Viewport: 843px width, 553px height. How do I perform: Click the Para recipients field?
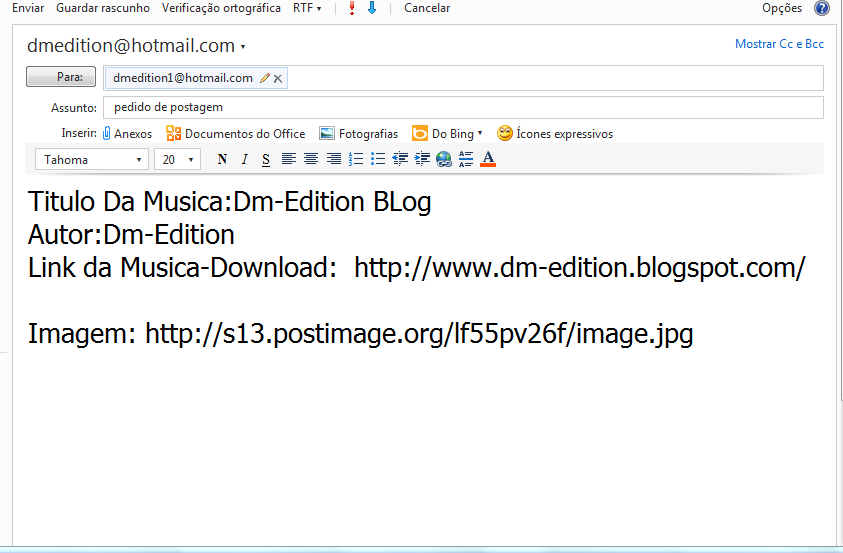coord(463,78)
